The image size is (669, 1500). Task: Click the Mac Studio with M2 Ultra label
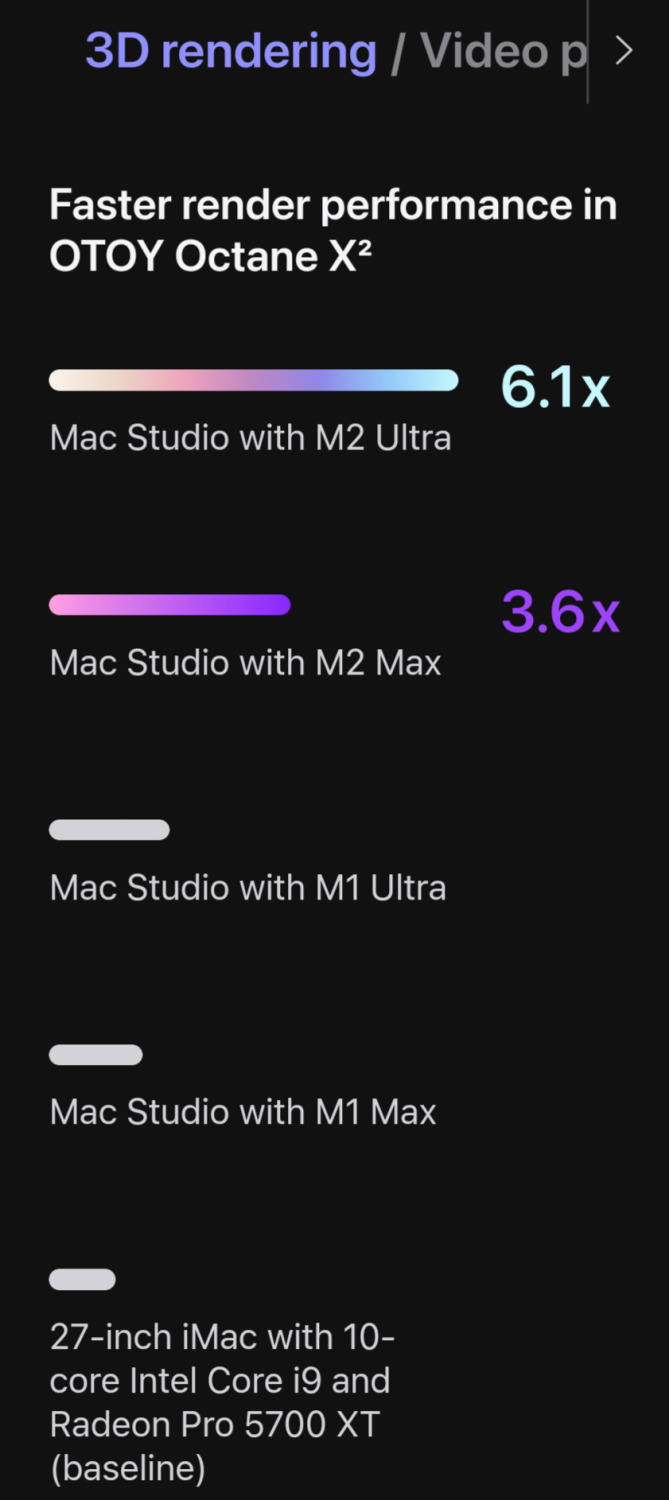tap(250, 438)
